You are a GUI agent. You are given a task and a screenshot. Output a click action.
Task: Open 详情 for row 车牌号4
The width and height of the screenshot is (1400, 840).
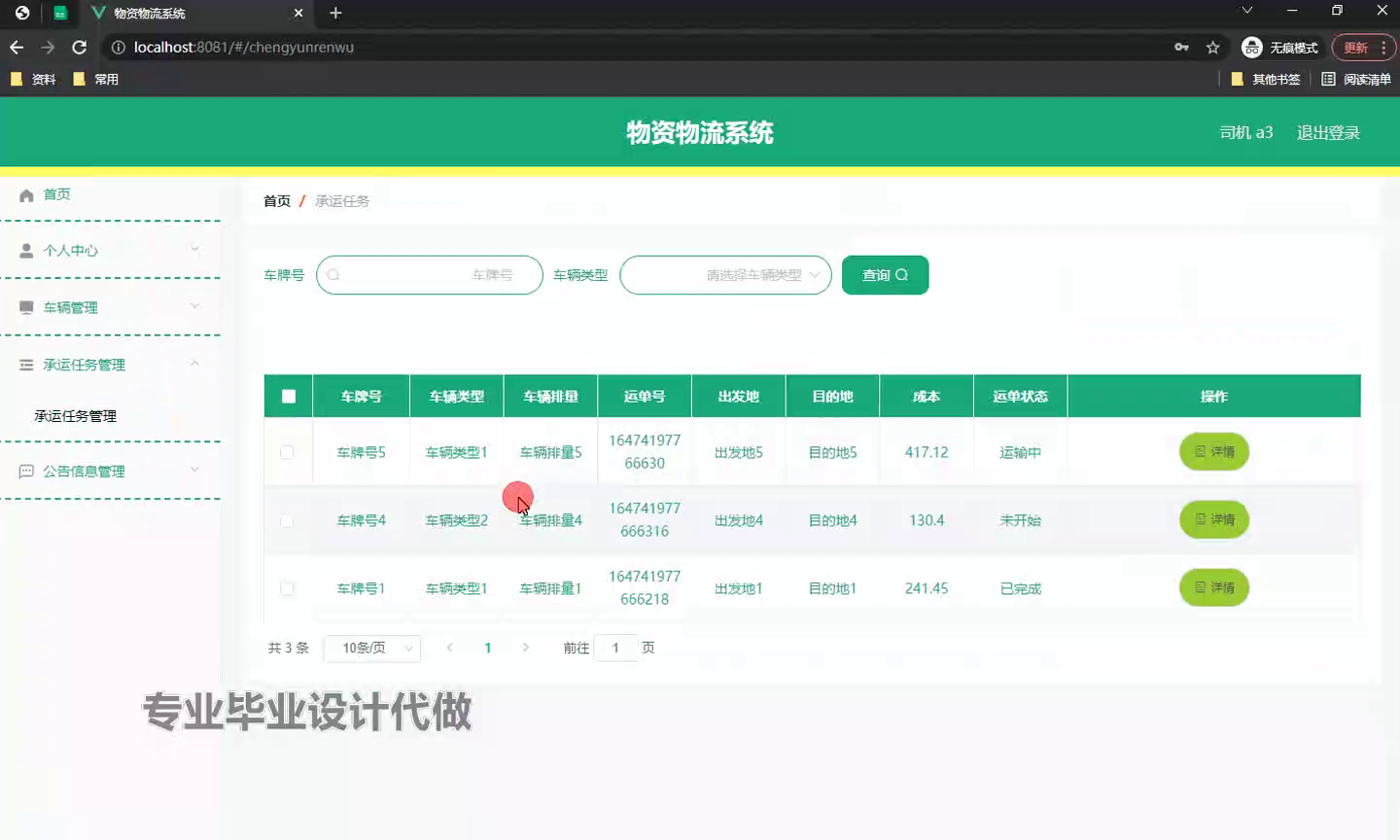coord(1214,519)
